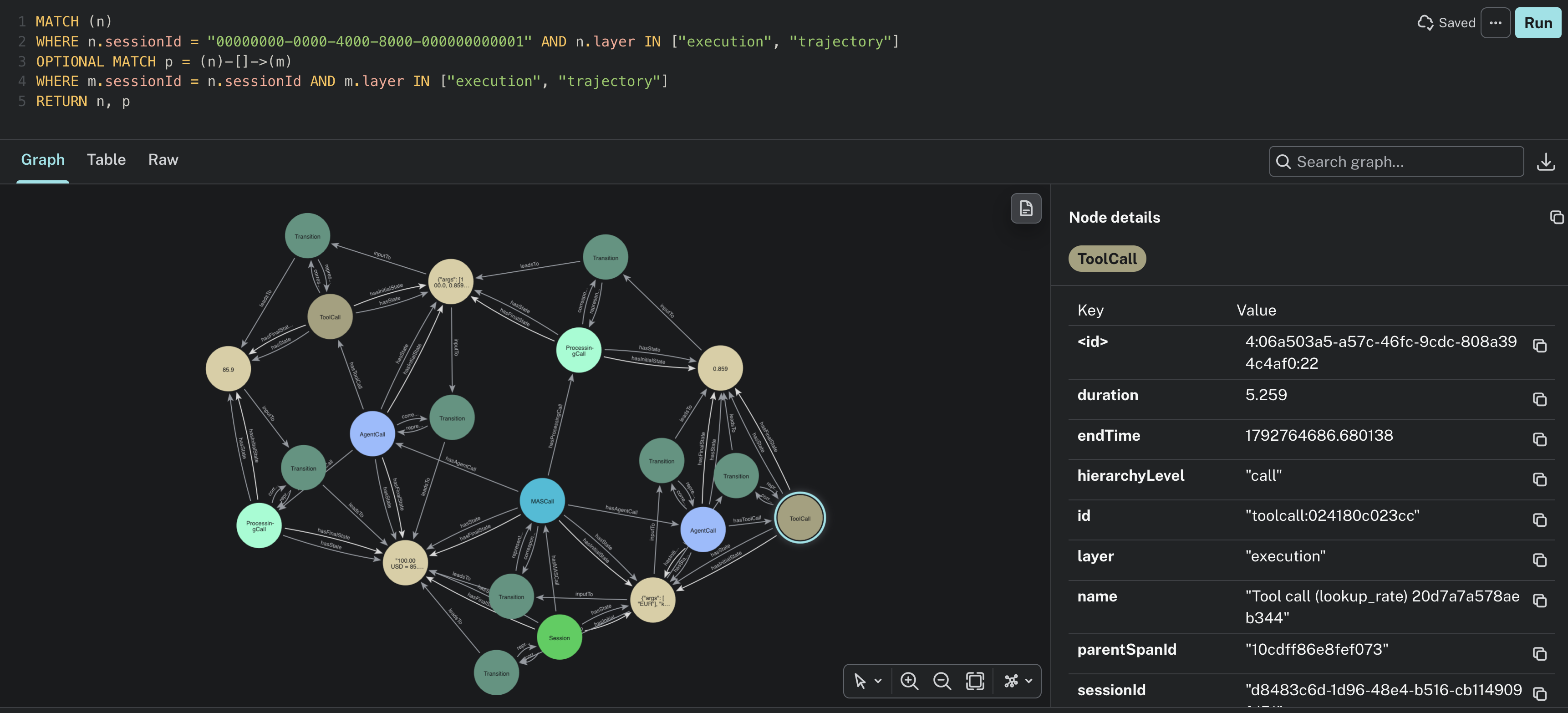This screenshot has height=713, width=1568.
Task: Click the parentSpanId value "10cdff86e8fef073"
Action: (1317, 650)
